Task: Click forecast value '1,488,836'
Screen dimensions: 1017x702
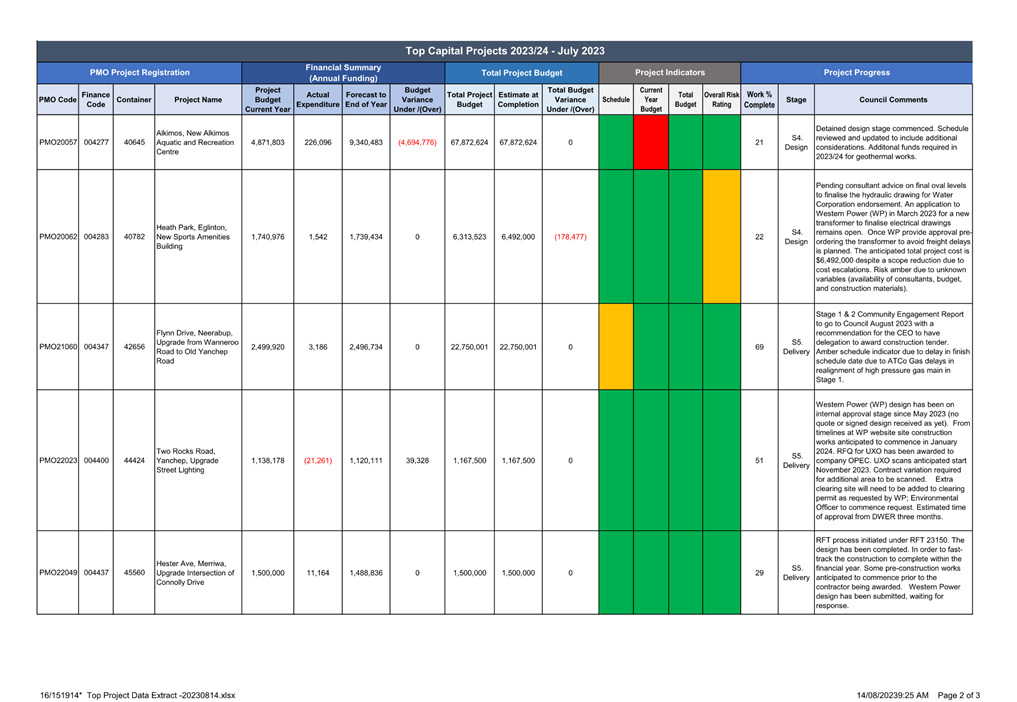Action: point(366,573)
